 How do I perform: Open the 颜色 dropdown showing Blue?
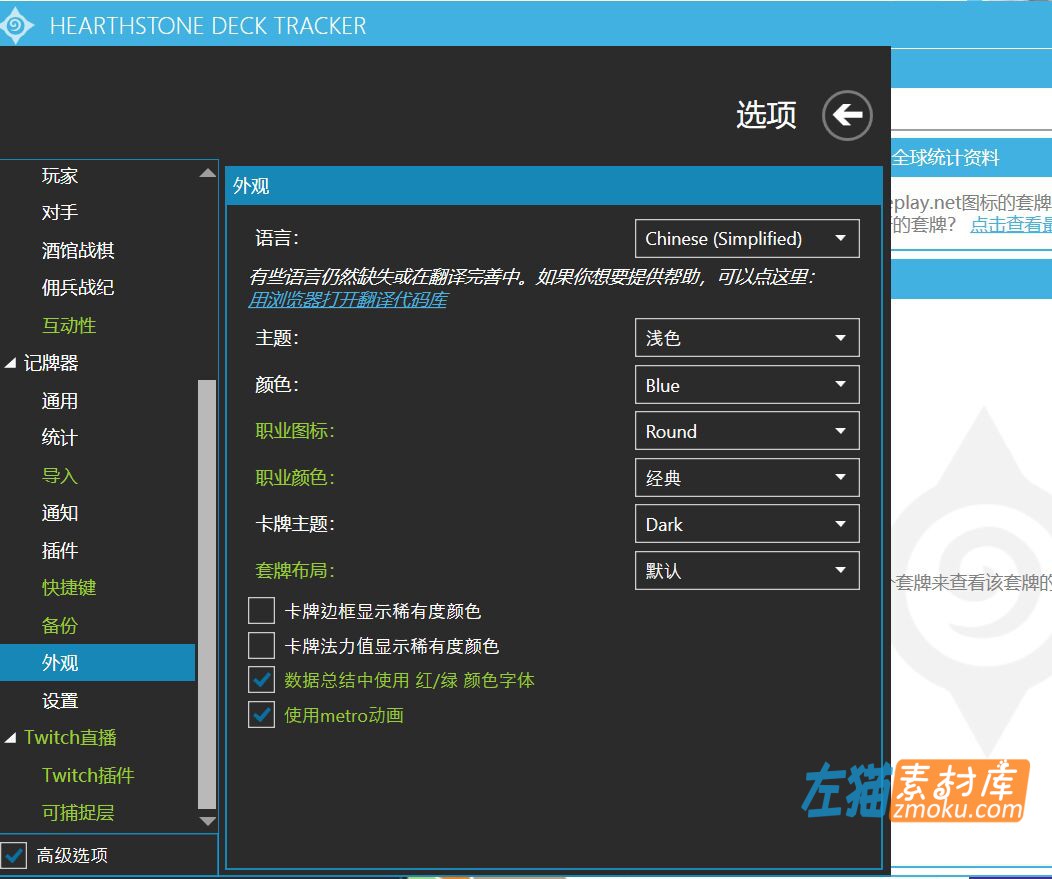(747, 384)
